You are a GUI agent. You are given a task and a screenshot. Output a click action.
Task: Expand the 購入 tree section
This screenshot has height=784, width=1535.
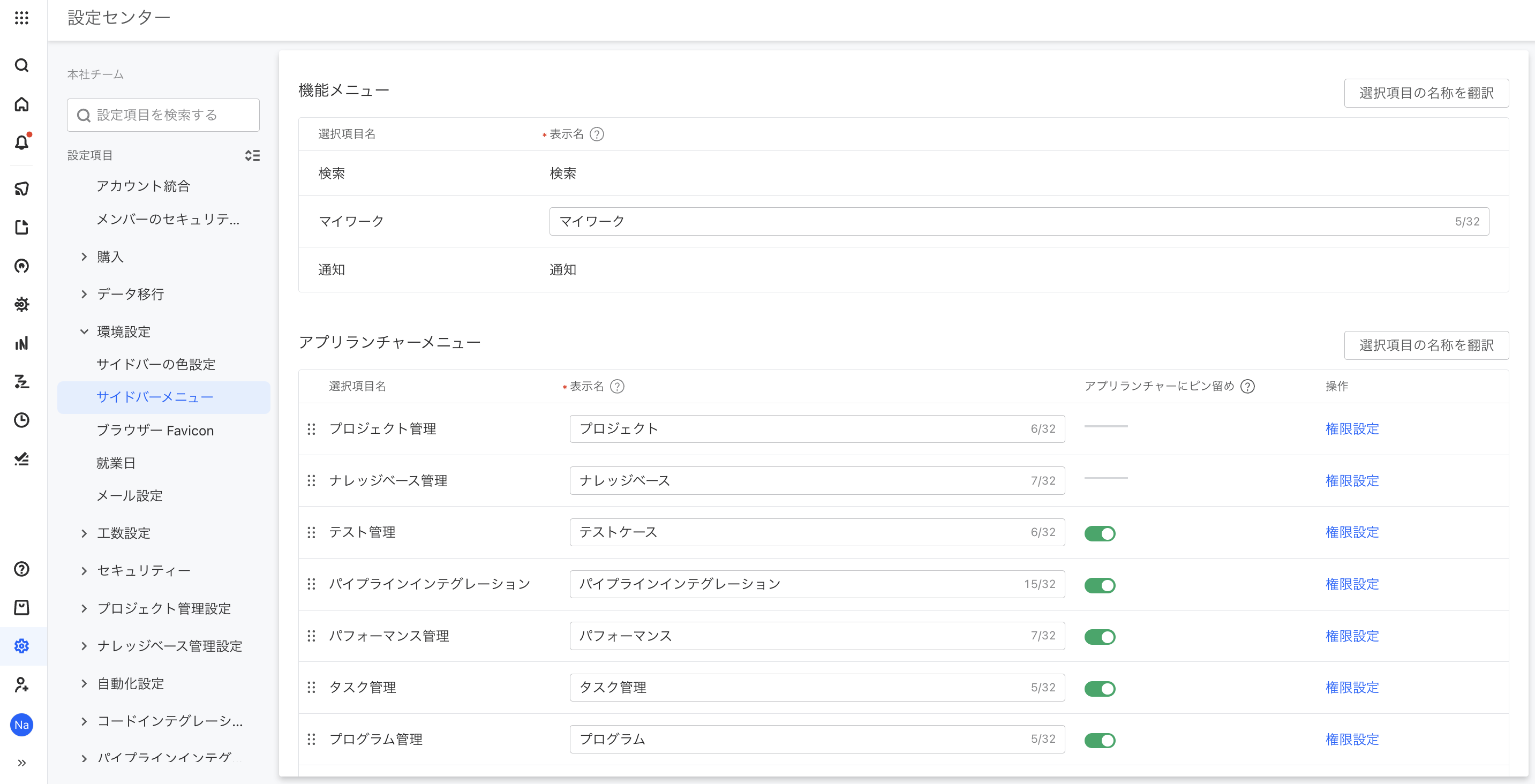tap(84, 257)
